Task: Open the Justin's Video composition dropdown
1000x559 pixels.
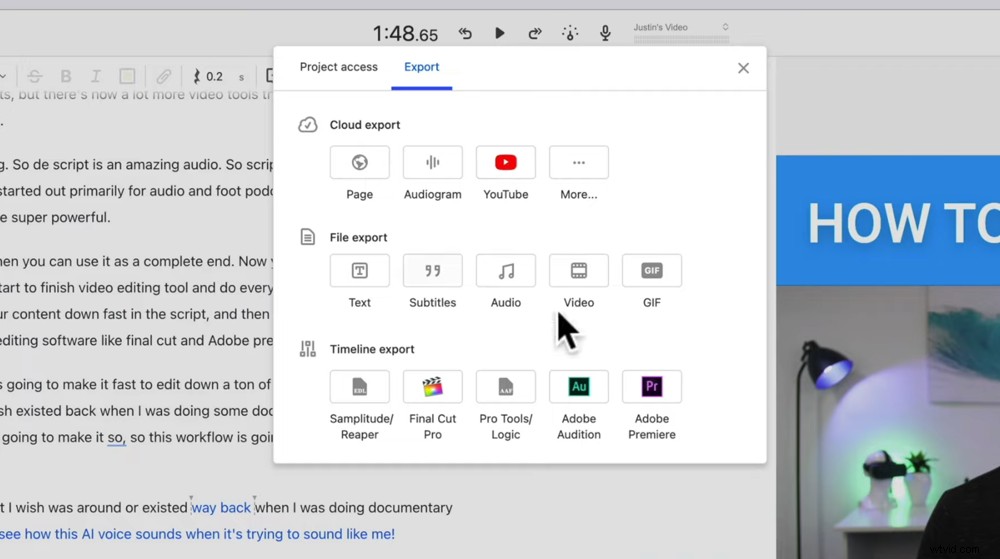Action: click(680, 27)
